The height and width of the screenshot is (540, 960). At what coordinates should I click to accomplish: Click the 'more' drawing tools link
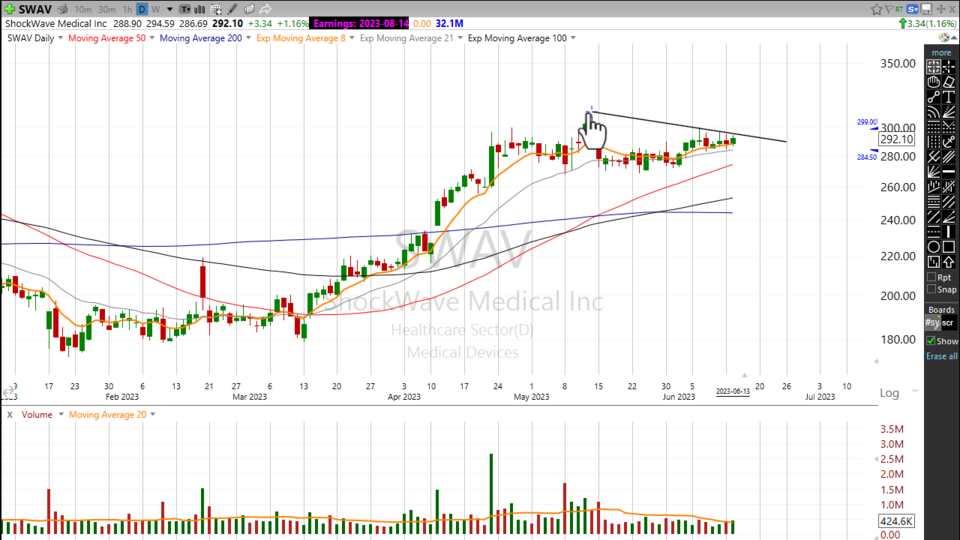click(941, 53)
